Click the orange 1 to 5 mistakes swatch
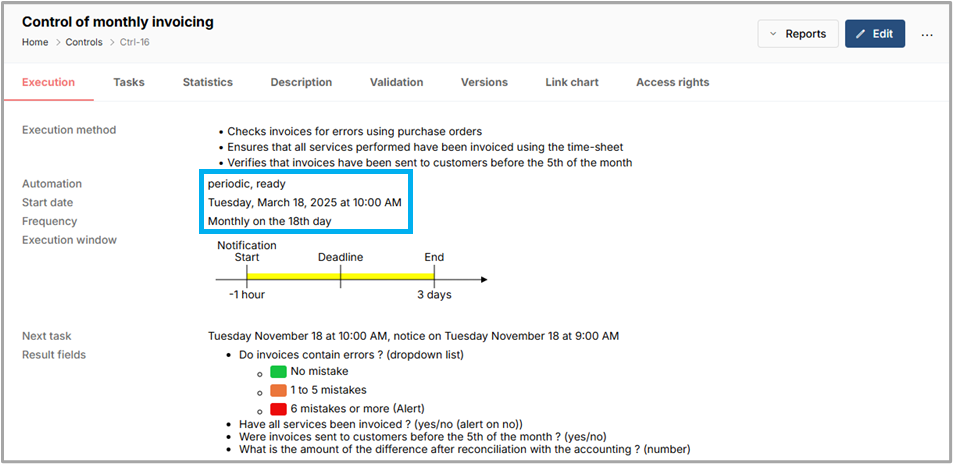This screenshot has width=953, height=464. pyautogui.click(x=278, y=390)
